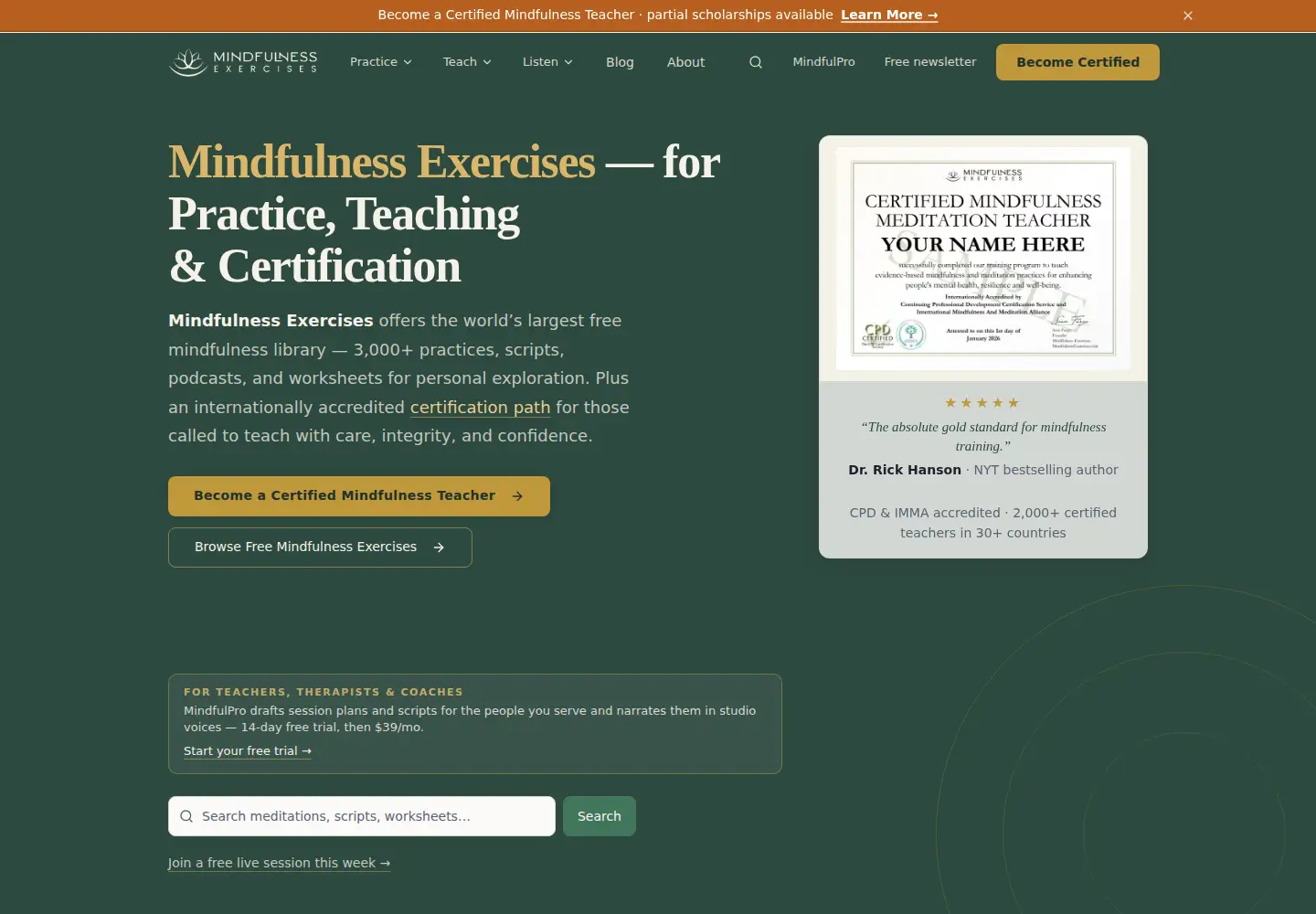This screenshot has width=1316, height=914.
Task: Focus the search meditations input field
Action: pyautogui.click(x=362, y=816)
